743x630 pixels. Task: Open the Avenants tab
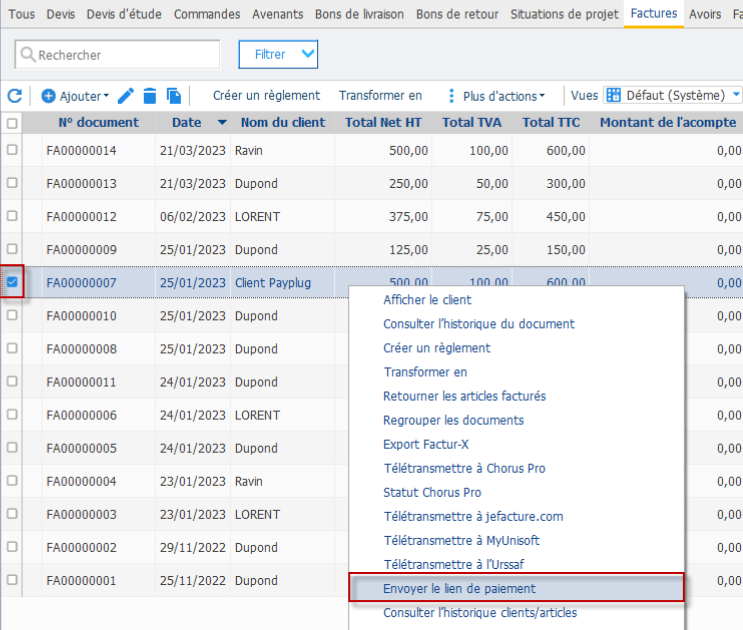click(x=278, y=14)
